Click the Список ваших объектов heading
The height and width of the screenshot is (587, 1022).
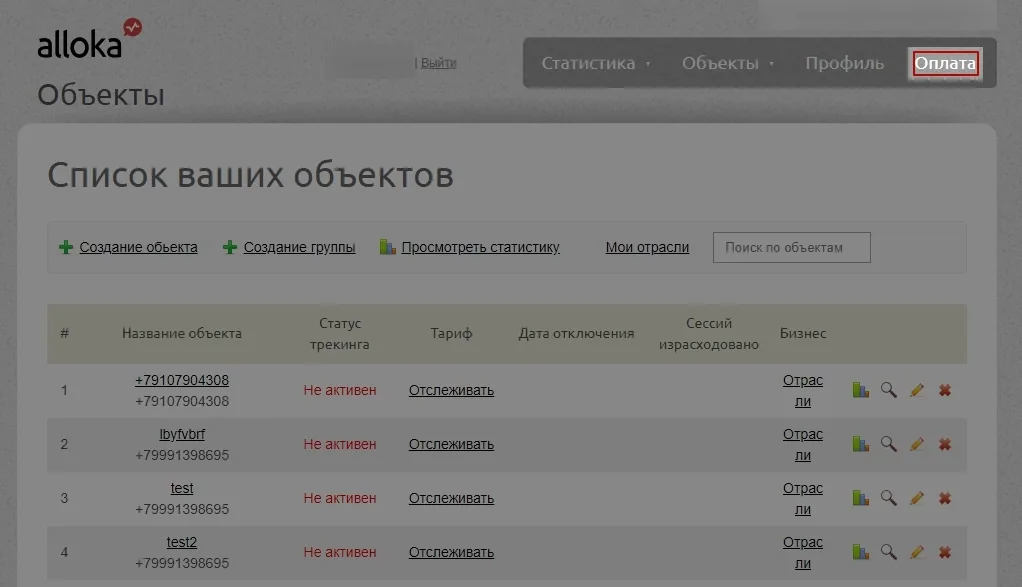tap(250, 175)
